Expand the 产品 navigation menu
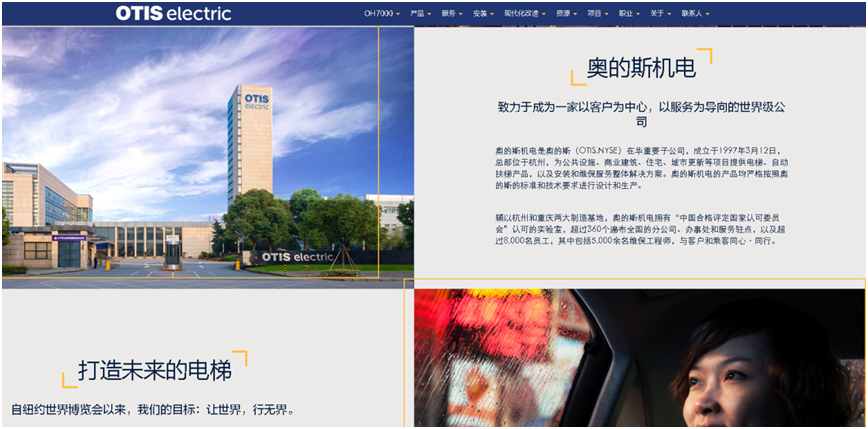Viewport: 868px width, 429px height. (420, 14)
